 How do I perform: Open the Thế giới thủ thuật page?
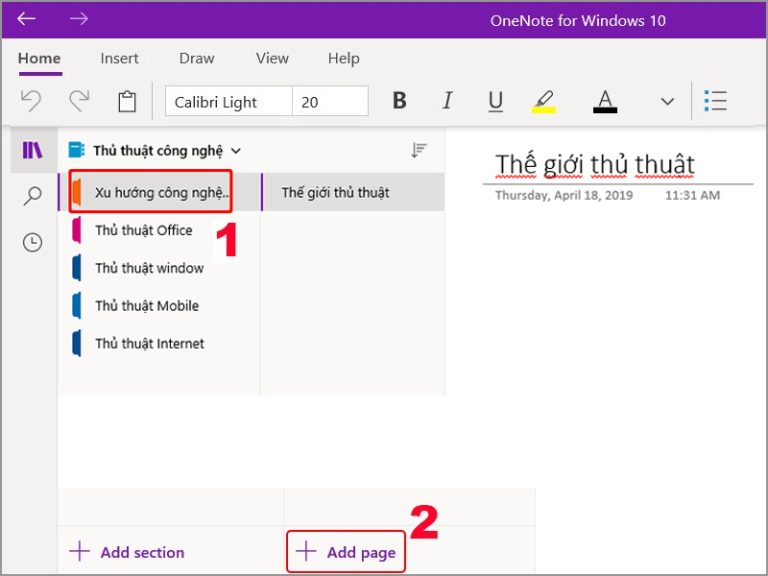click(353, 192)
